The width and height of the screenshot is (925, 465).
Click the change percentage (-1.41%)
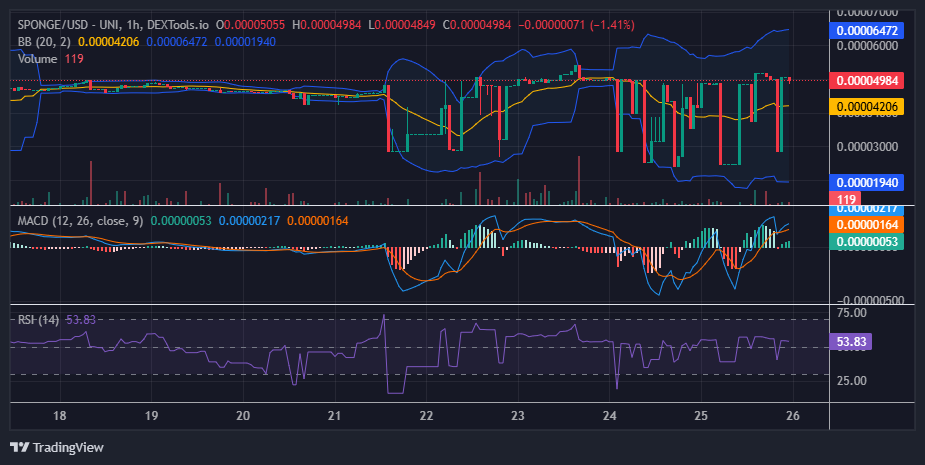(x=612, y=25)
